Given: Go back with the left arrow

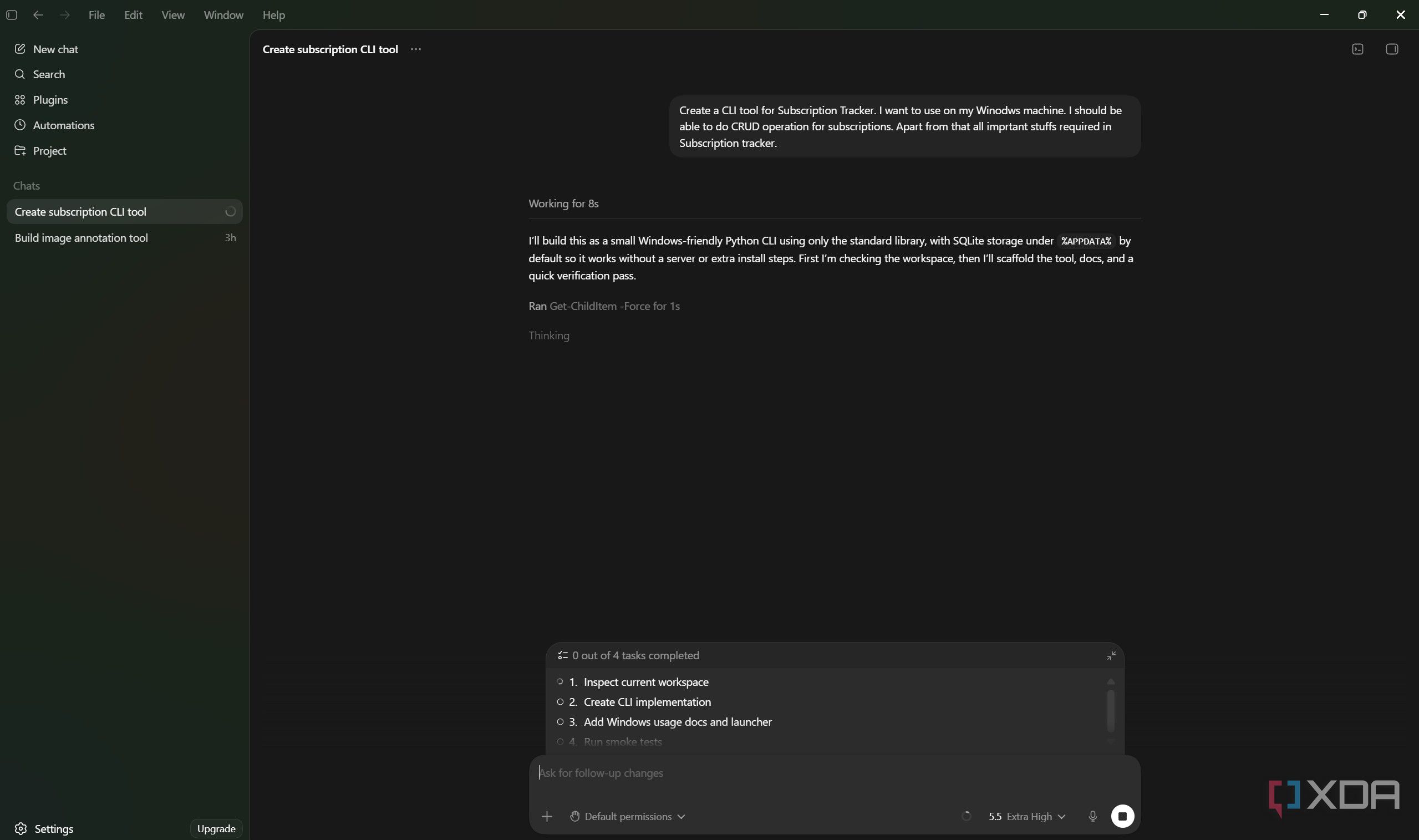Looking at the screenshot, I should pyautogui.click(x=38, y=16).
